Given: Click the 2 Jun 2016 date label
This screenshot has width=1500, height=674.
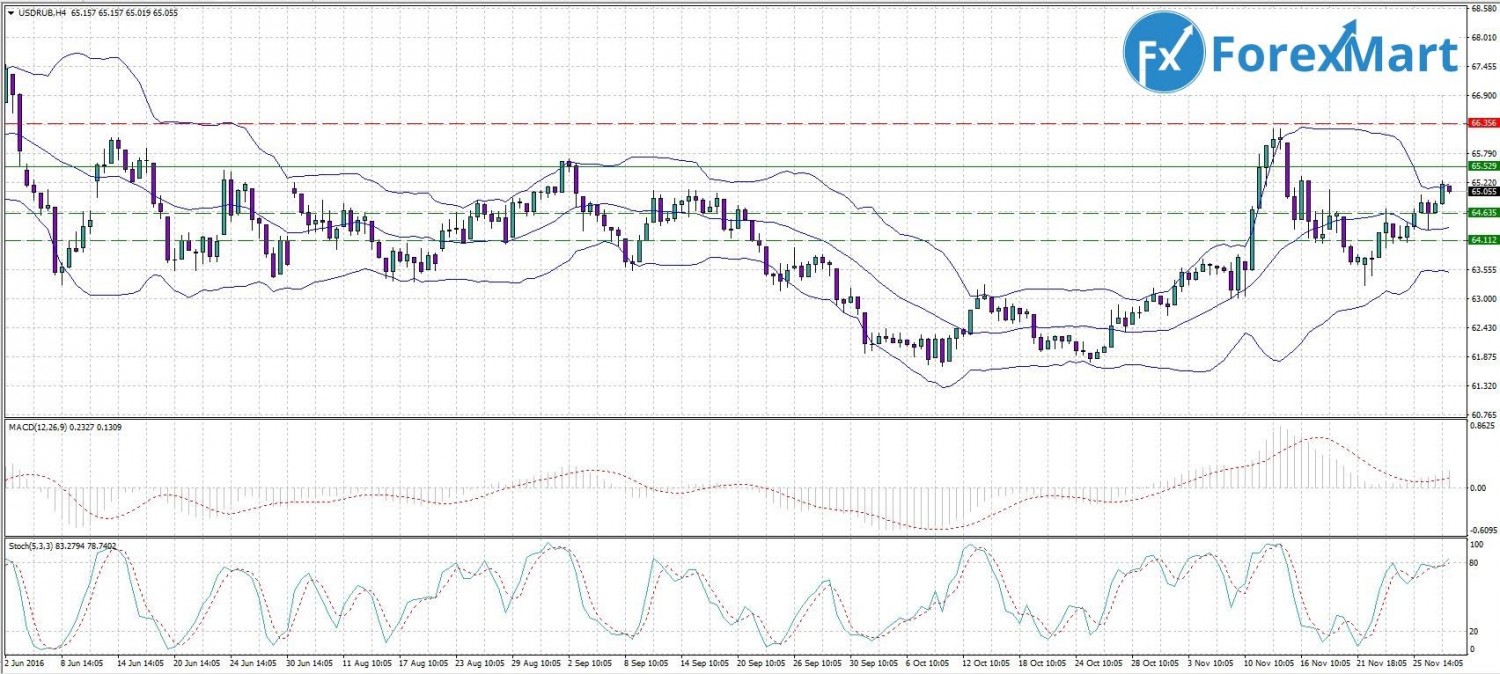Looking at the screenshot, I should click(25, 662).
